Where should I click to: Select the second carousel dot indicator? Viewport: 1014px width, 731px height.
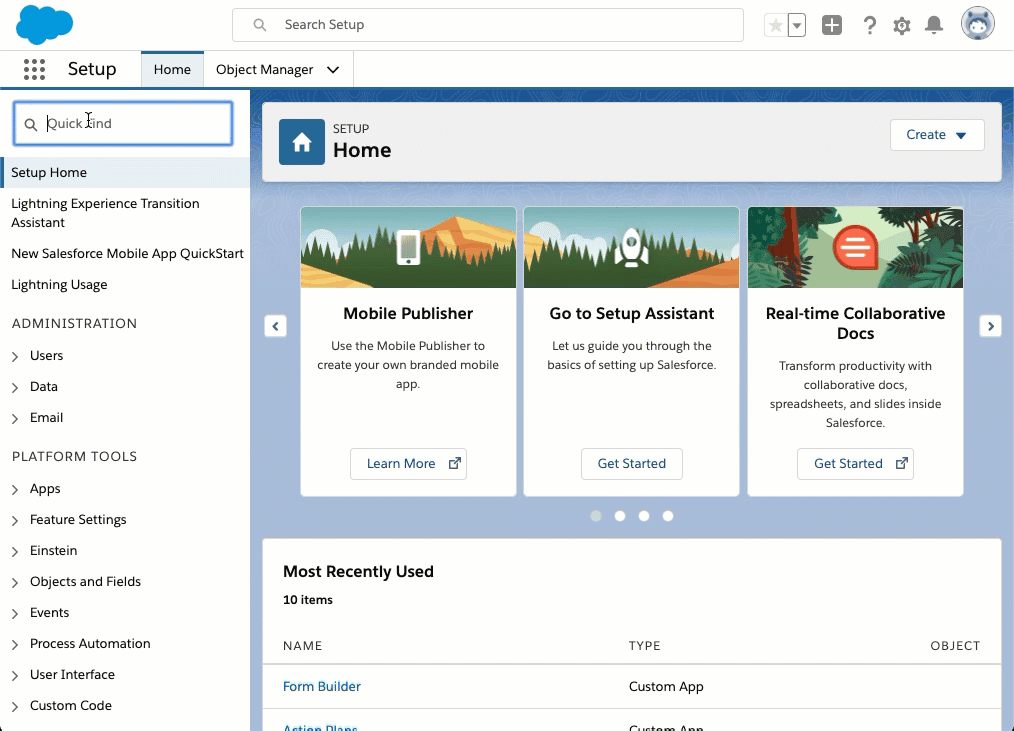(620, 516)
